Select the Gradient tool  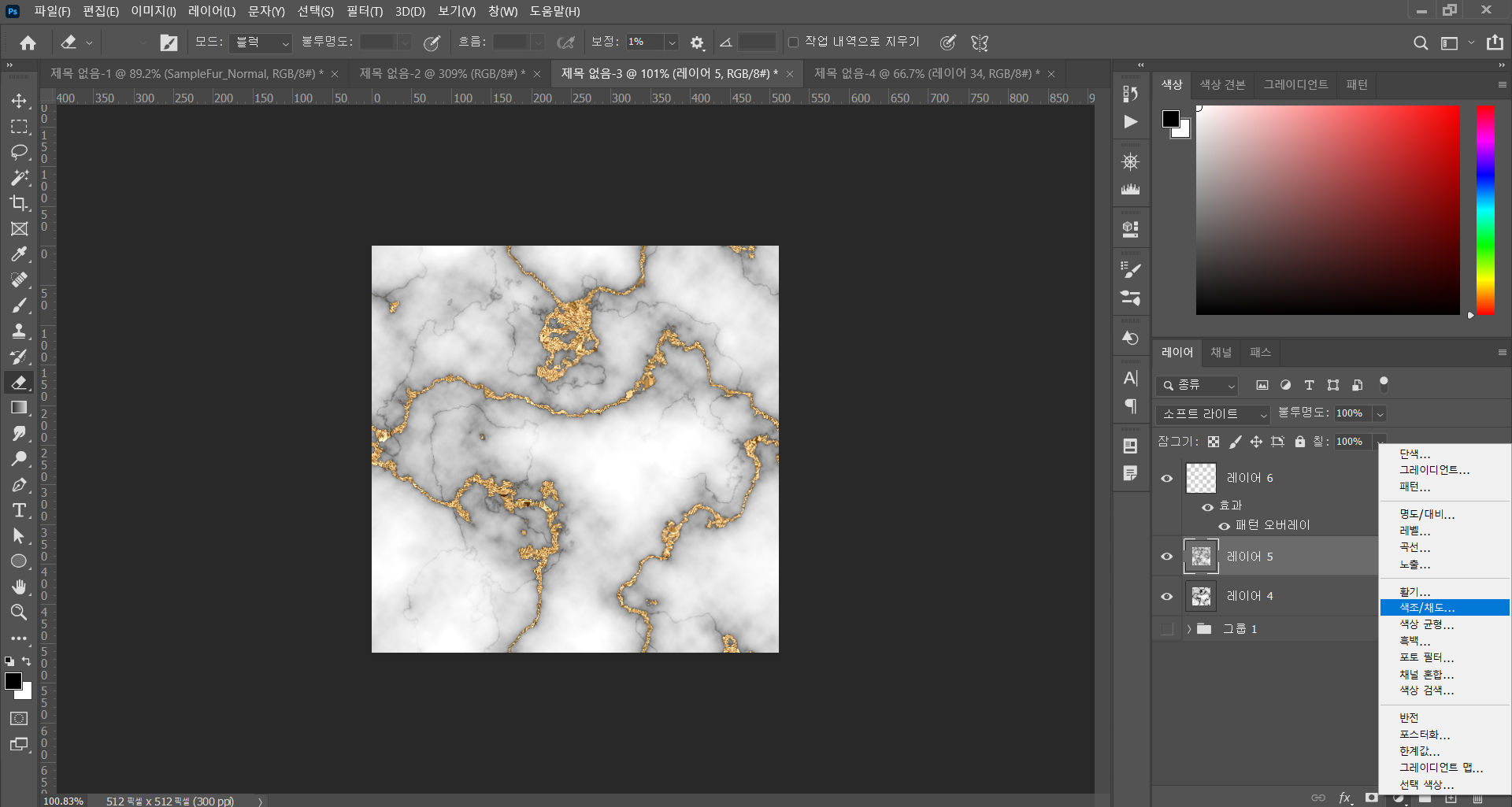click(x=19, y=408)
